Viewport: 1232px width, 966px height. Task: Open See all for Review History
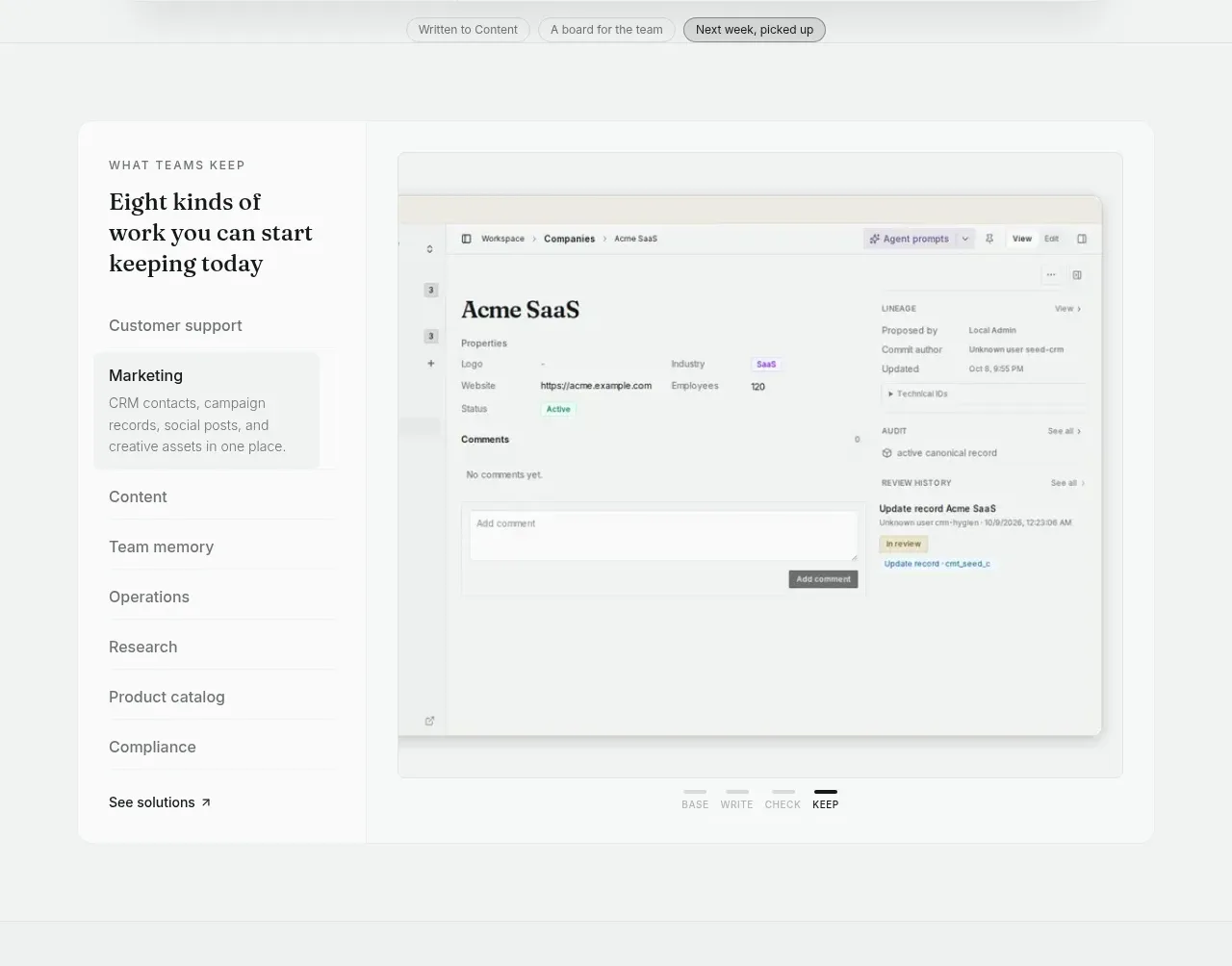[1067, 483]
